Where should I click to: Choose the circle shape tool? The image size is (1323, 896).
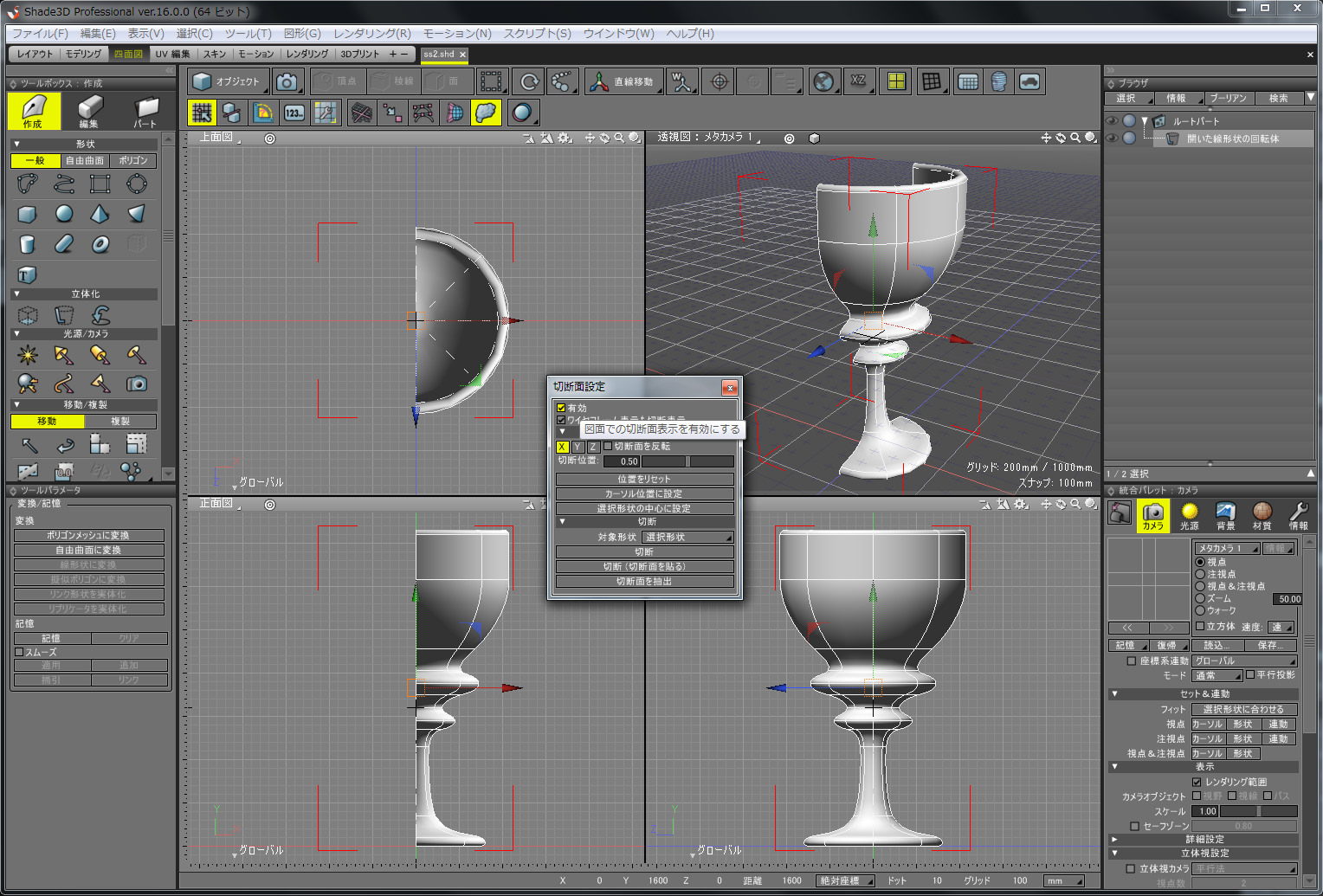click(x=137, y=184)
